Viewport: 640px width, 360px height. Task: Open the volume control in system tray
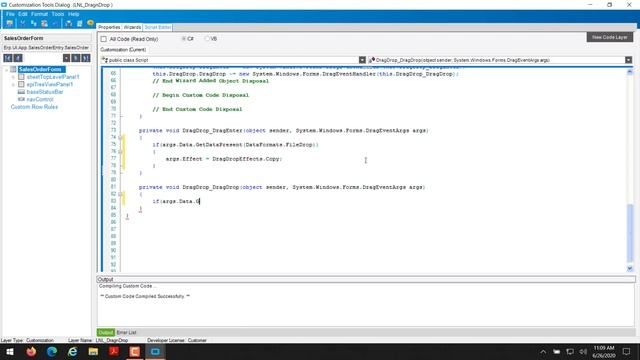coord(583,351)
